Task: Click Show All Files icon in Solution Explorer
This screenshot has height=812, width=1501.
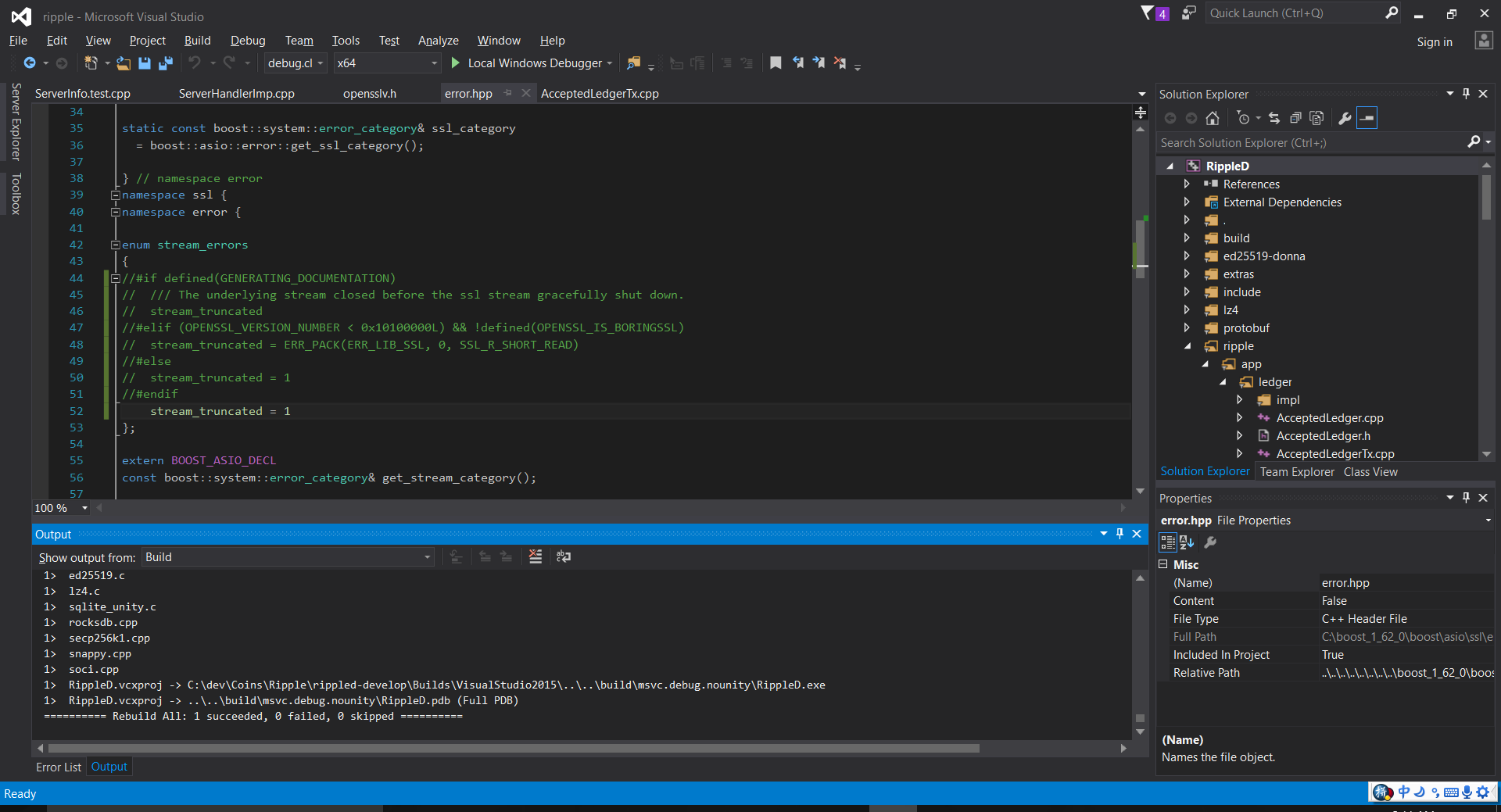Action: click(1317, 118)
